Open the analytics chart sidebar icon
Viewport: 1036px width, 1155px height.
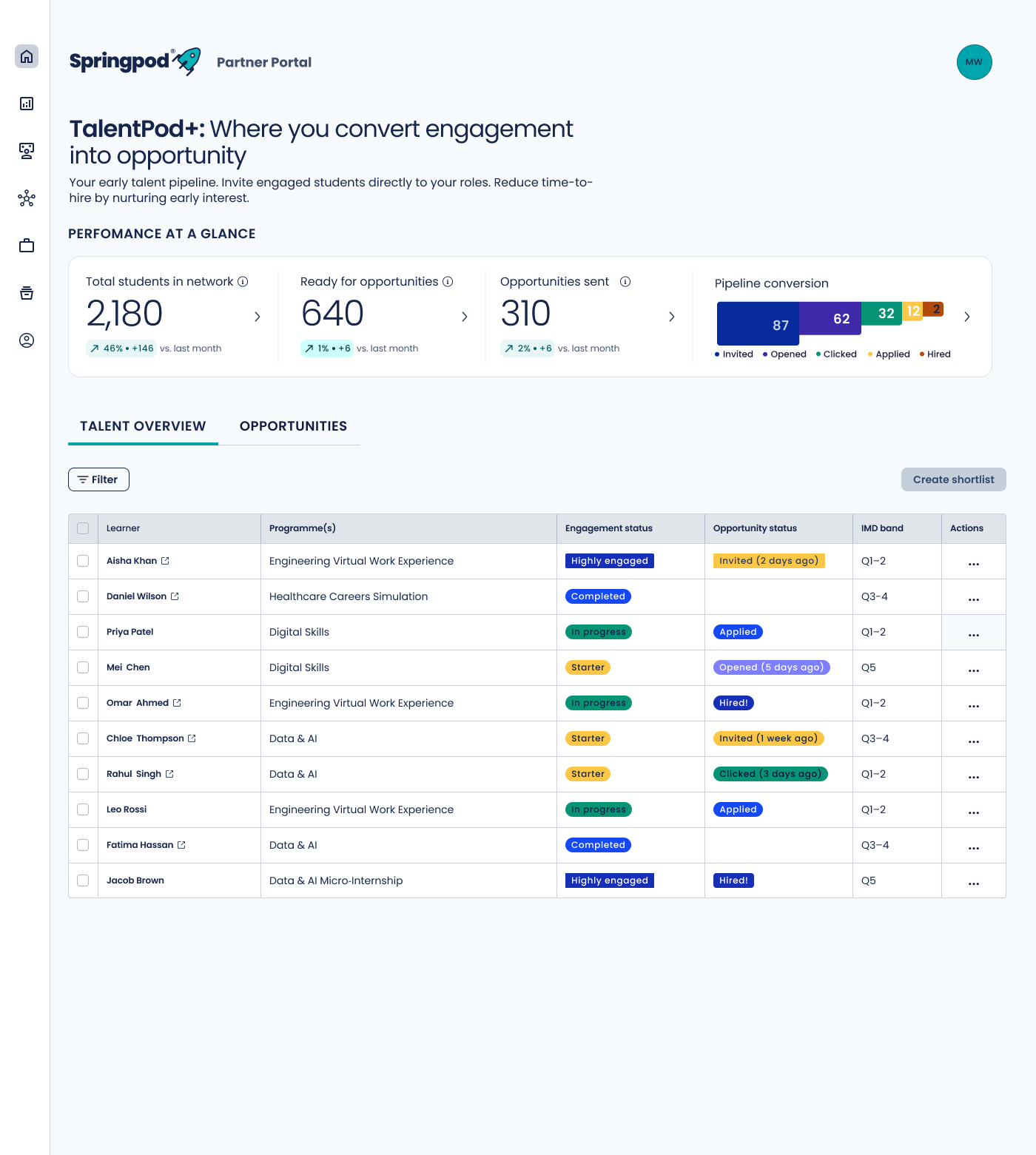[27, 104]
